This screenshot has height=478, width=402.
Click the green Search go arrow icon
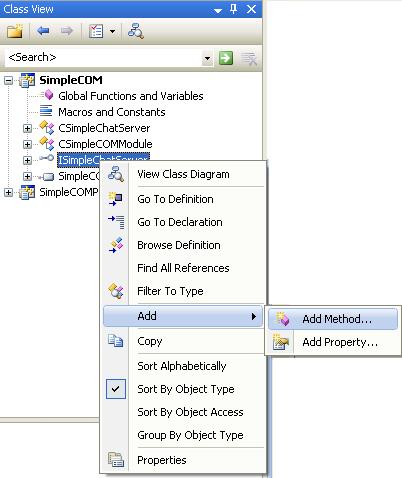226,58
